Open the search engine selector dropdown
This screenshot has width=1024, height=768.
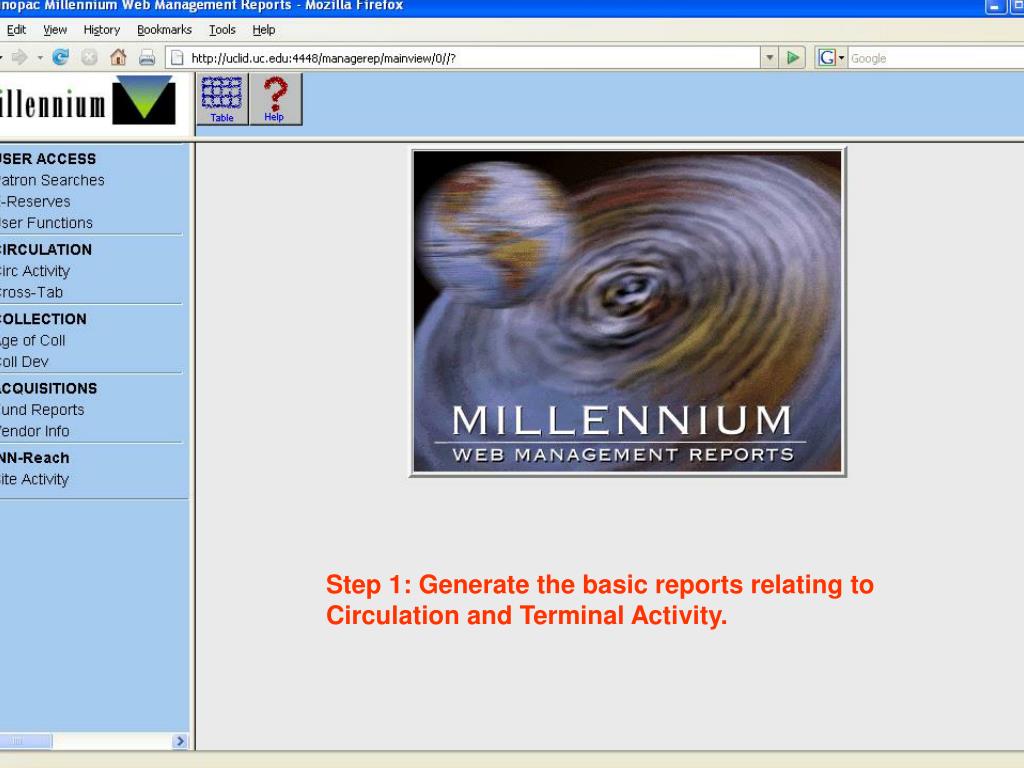tap(841, 58)
